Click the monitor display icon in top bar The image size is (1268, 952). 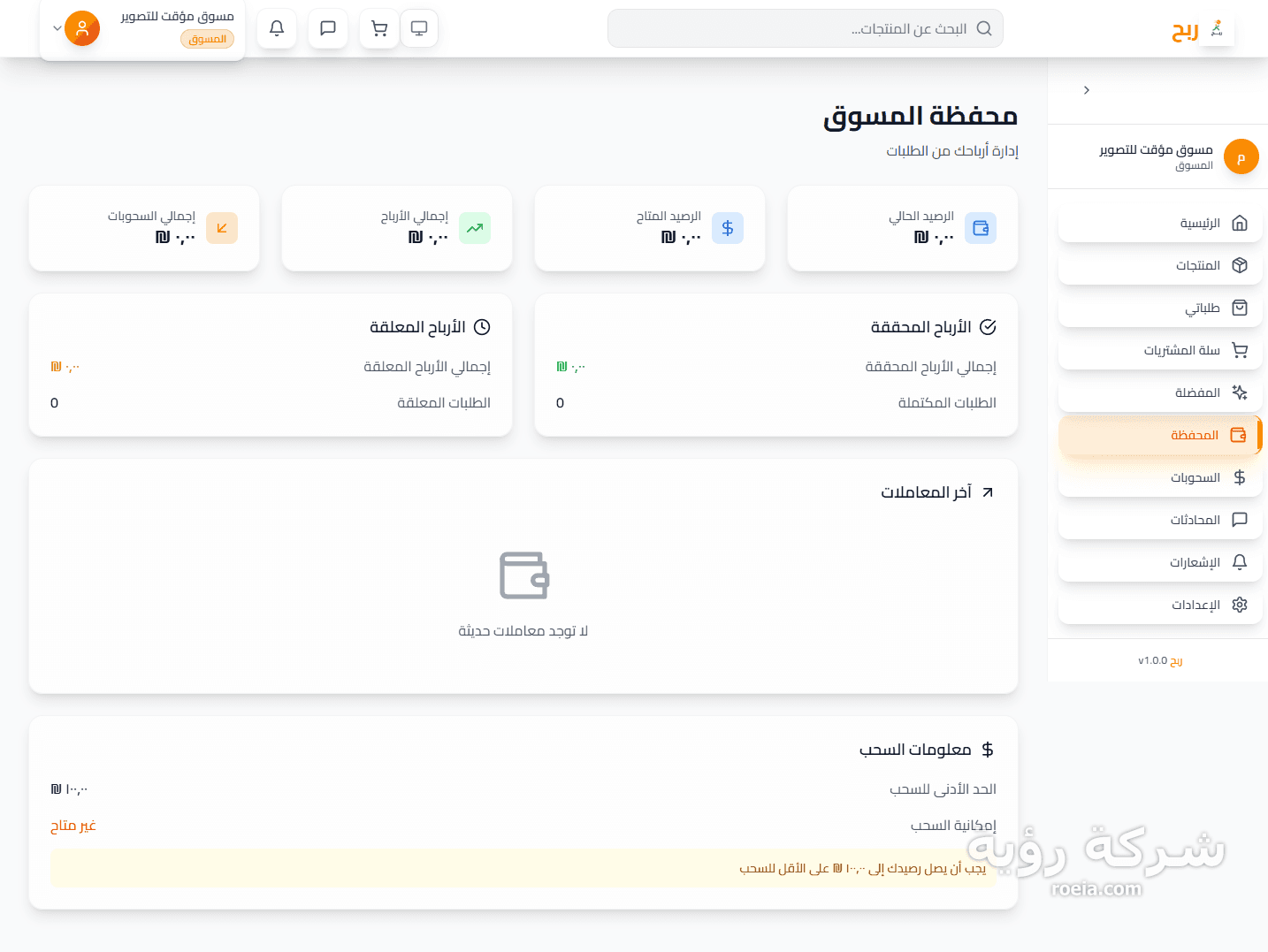pos(419,28)
